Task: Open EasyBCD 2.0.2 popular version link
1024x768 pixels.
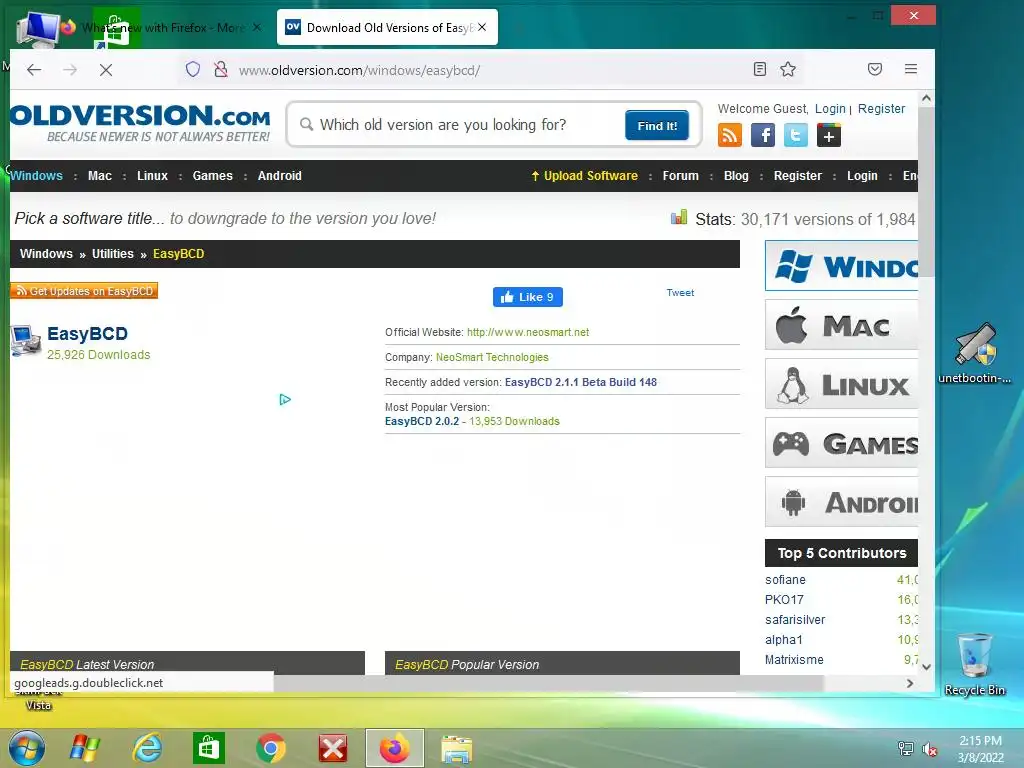Action: pyautogui.click(x=422, y=421)
